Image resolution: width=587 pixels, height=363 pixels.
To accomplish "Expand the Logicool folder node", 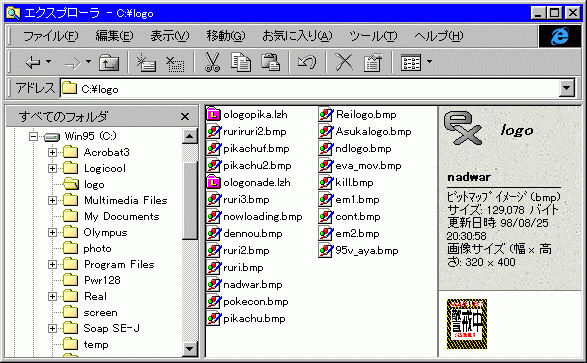I will point(52,168).
